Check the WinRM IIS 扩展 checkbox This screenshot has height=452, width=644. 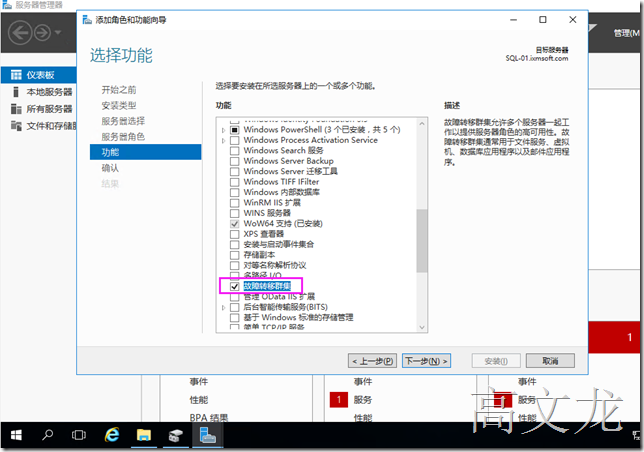pos(235,203)
